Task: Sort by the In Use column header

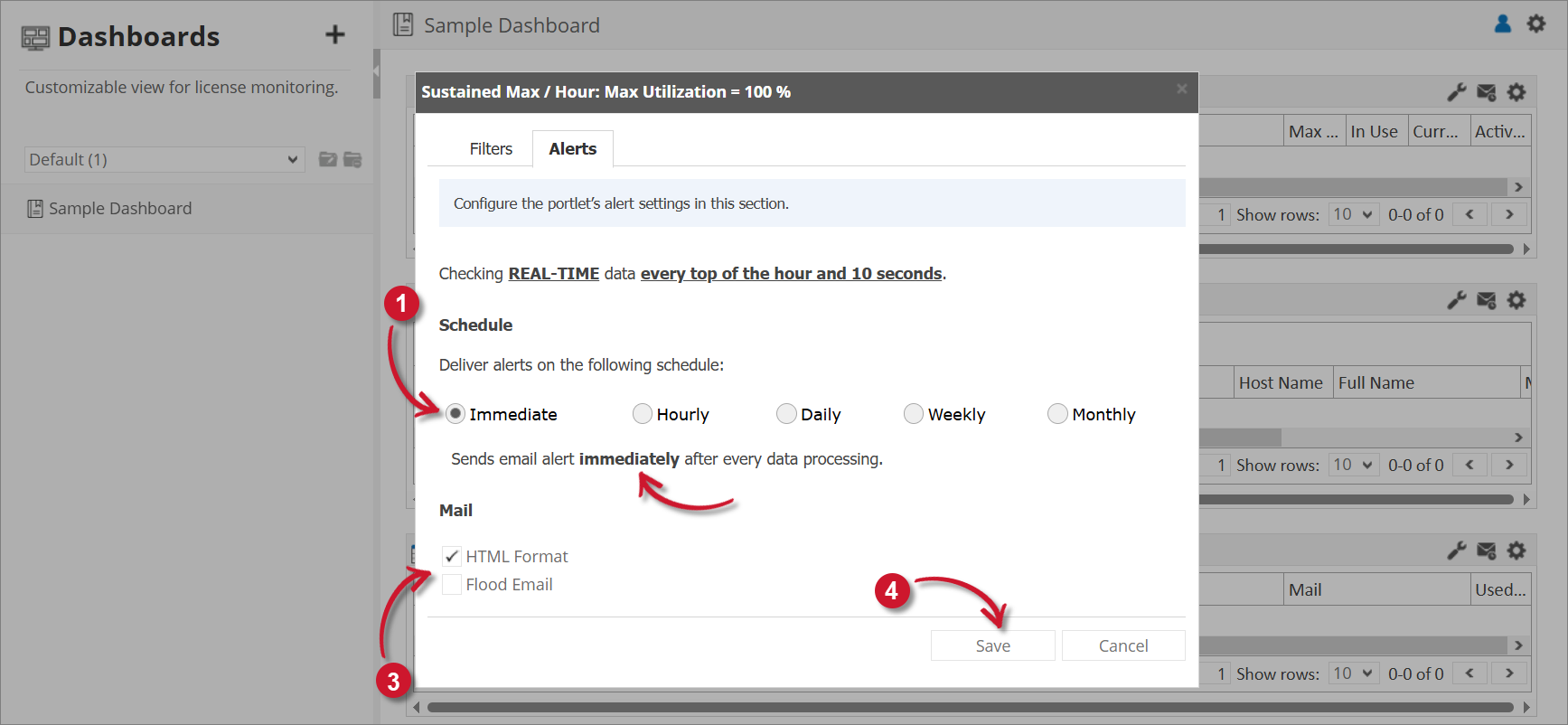Action: click(1376, 131)
